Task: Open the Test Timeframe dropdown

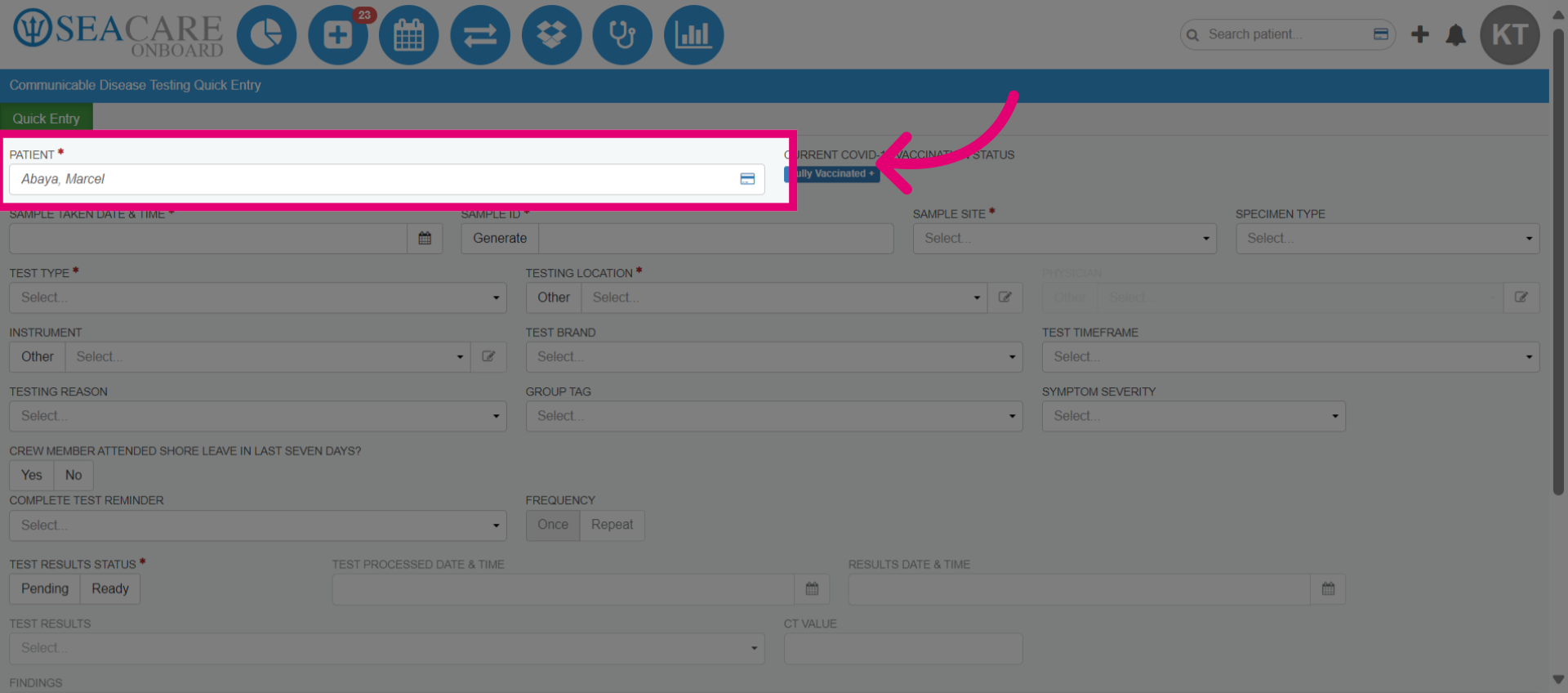Action: click(1291, 356)
